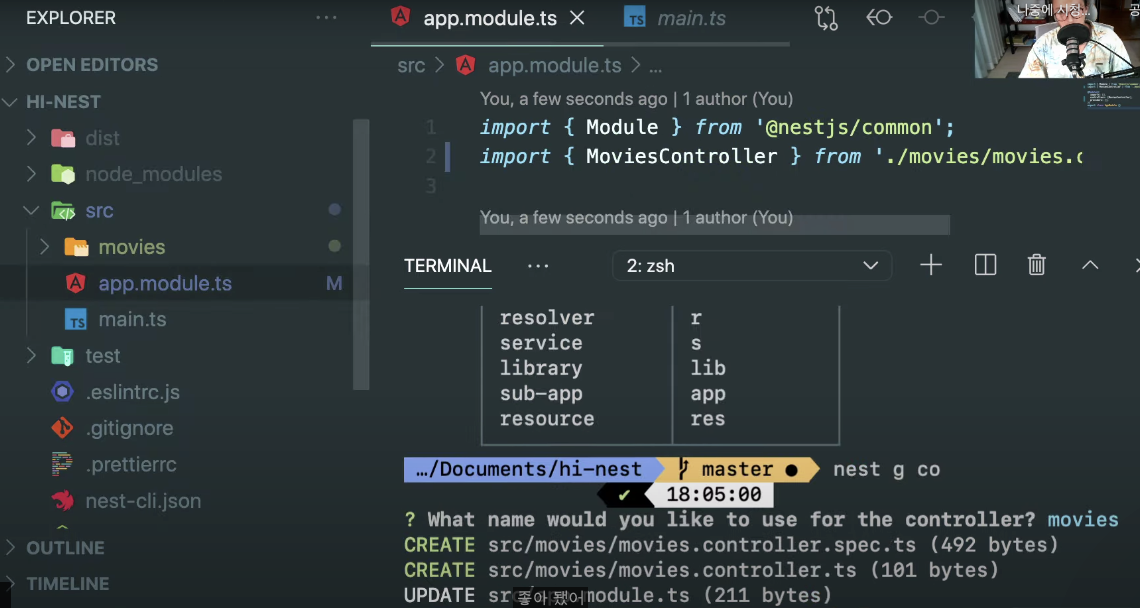Split the terminal panel

[x=985, y=265]
